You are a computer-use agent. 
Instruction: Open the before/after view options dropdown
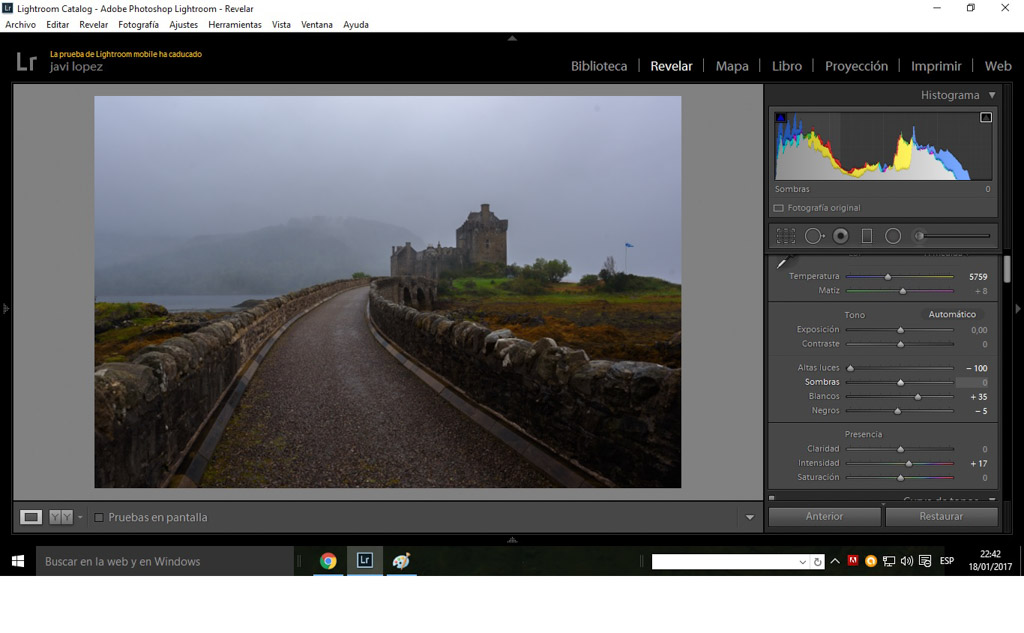[80, 517]
